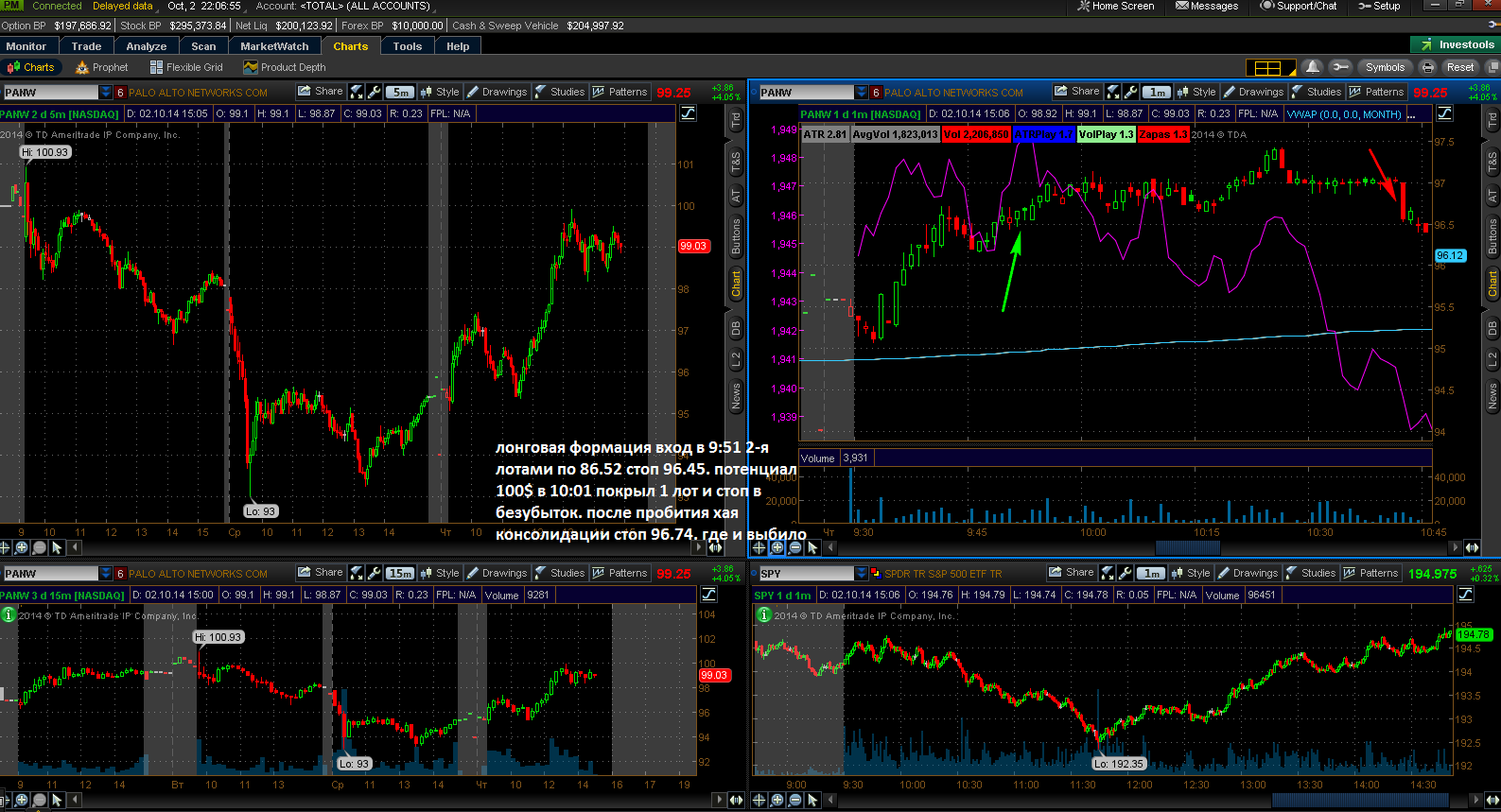The image size is (1501, 812).
Task: Click the PANW symbol field on 15m chart
Action: point(50,573)
